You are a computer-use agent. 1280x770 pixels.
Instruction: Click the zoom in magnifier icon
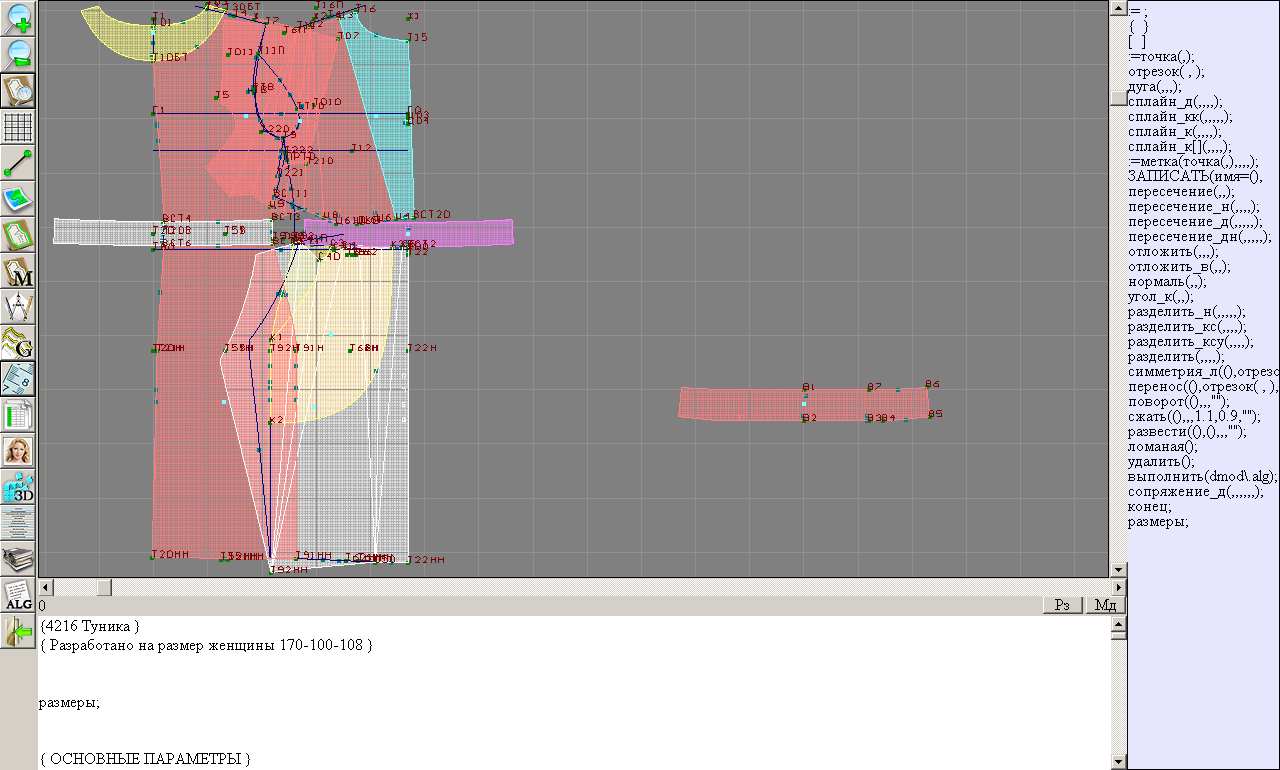point(19,18)
